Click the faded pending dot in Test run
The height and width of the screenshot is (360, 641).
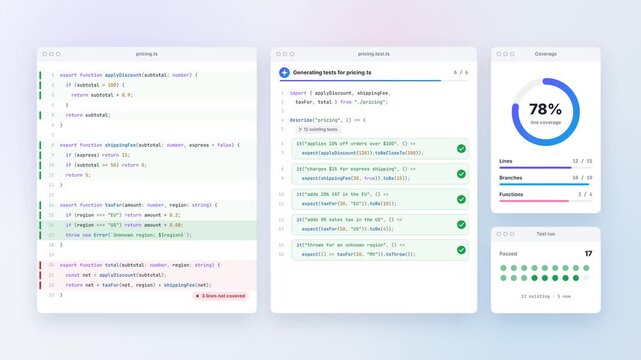tap(586, 278)
